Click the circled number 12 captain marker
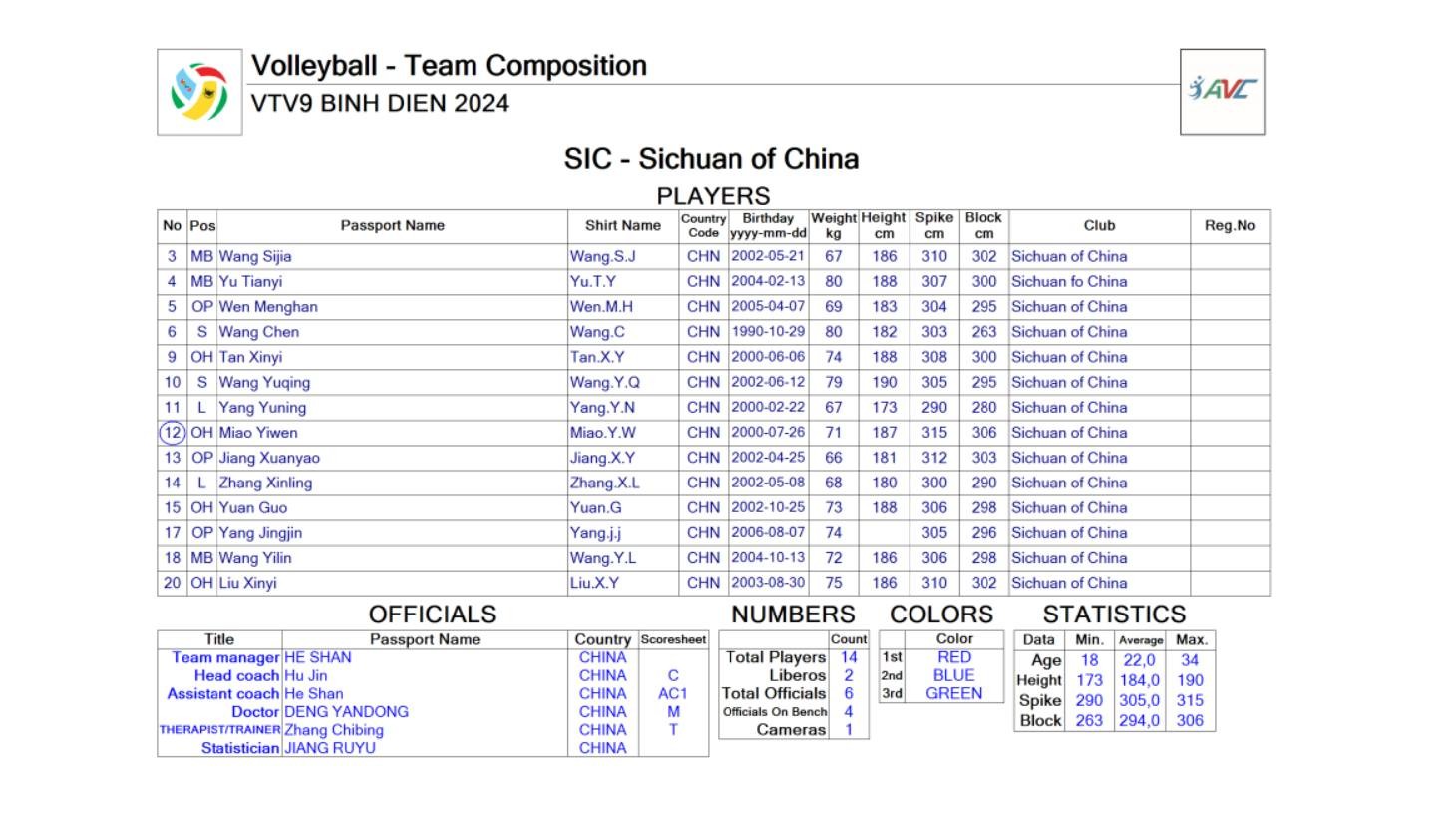Viewport: 1456px width, 820px height. [x=173, y=433]
